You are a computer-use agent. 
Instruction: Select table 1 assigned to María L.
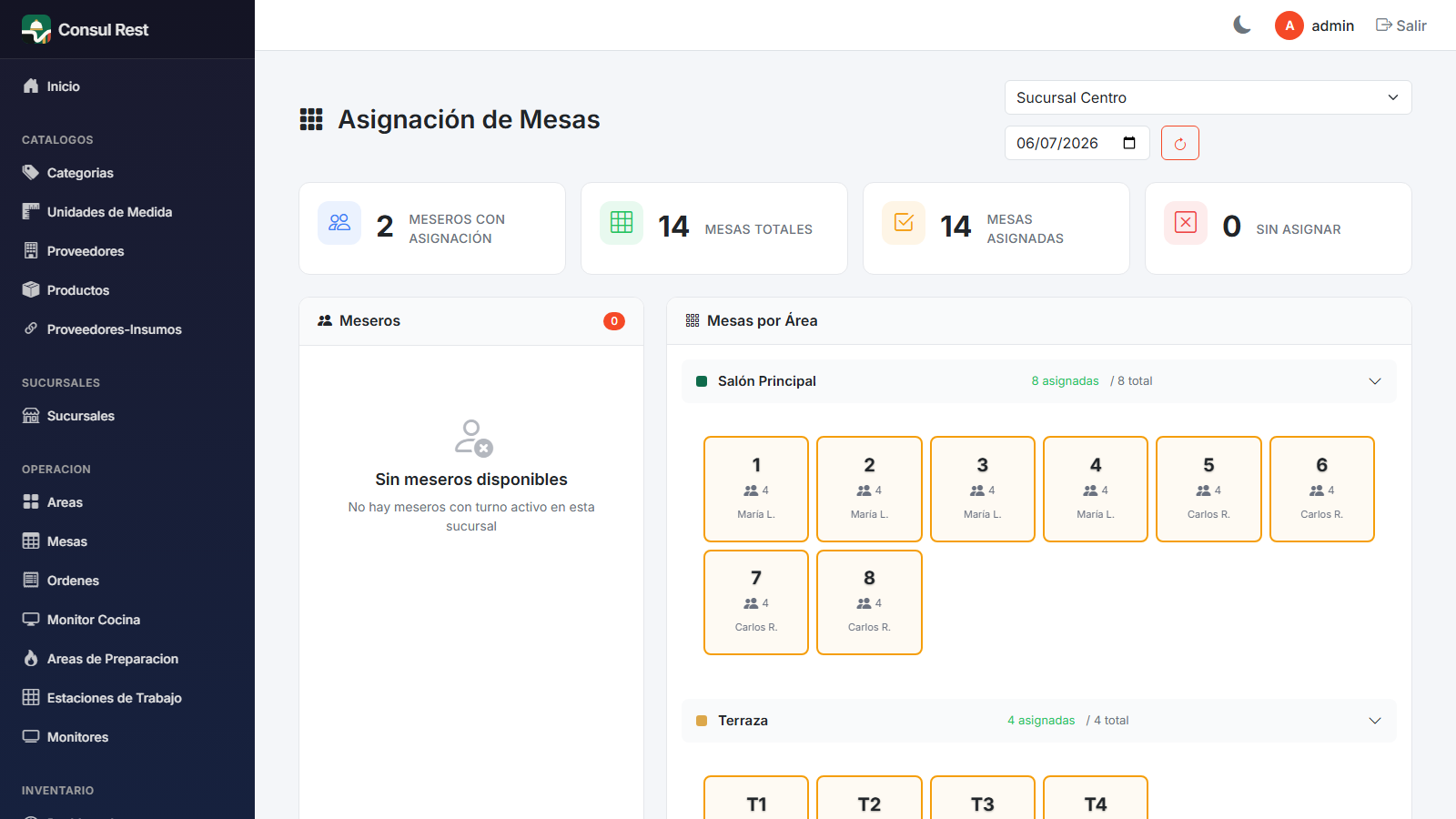pyautogui.click(x=756, y=489)
